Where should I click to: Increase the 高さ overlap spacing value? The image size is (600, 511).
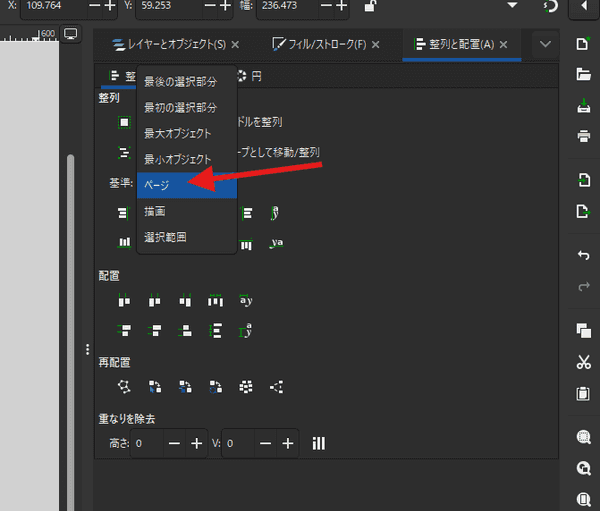point(197,443)
